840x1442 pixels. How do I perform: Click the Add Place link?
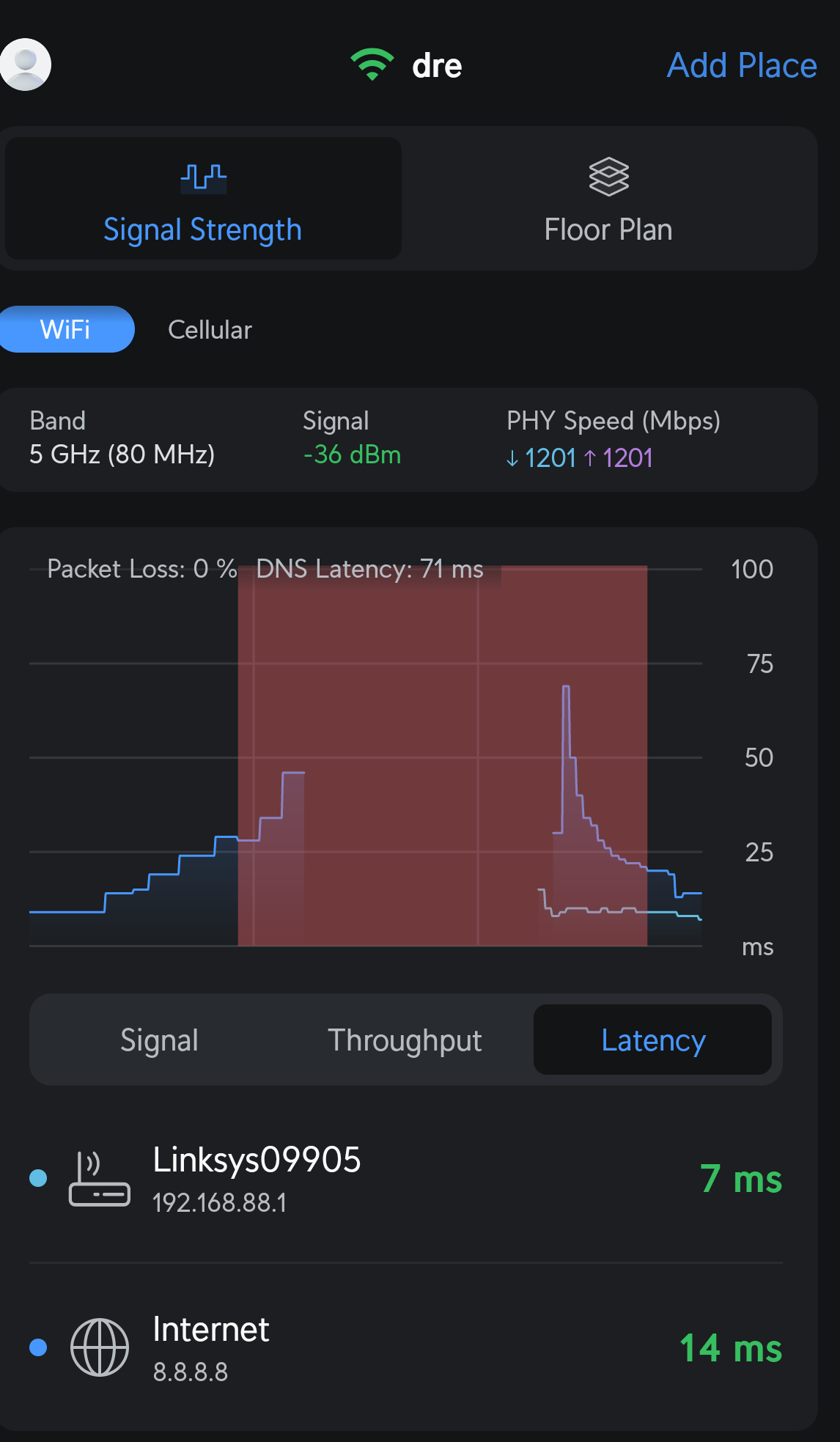coord(741,65)
